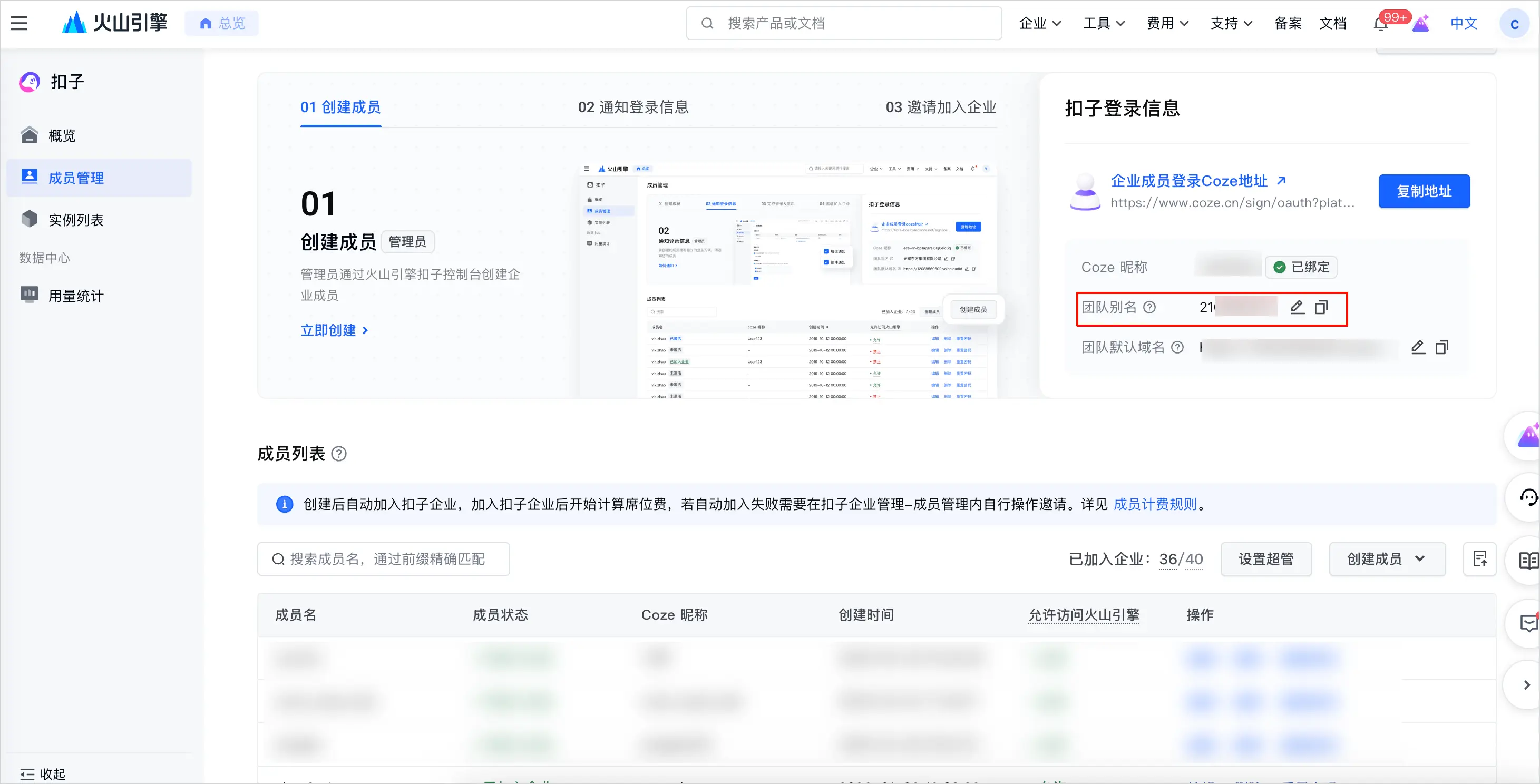This screenshot has height=784, width=1540.
Task: Click the 扣子 Coze logo icon in sidebar
Action: (x=30, y=81)
